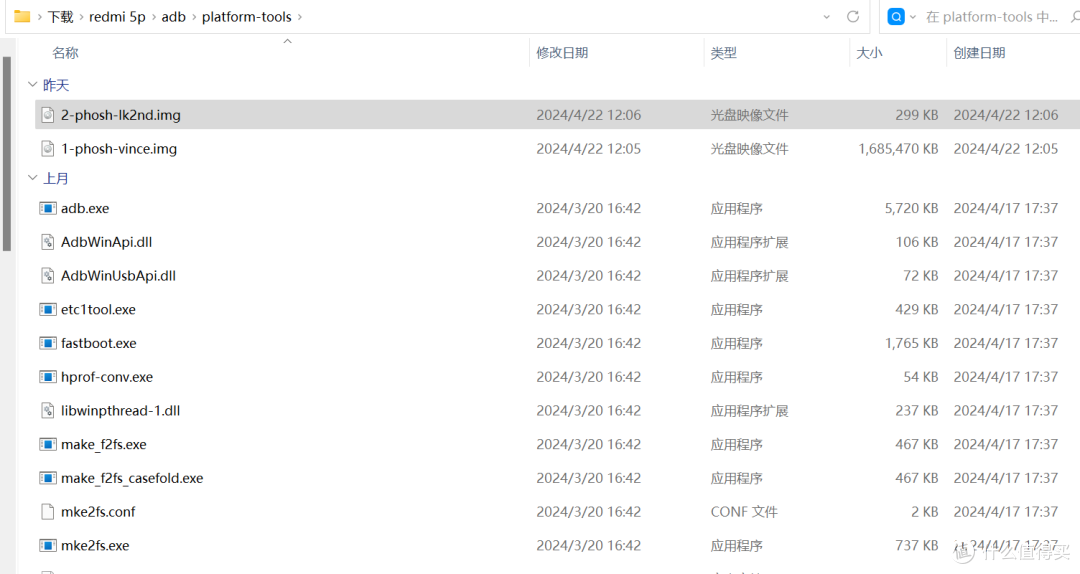1080x574 pixels.
Task: Navigate to adb folder in the breadcrumb
Action: 174,17
